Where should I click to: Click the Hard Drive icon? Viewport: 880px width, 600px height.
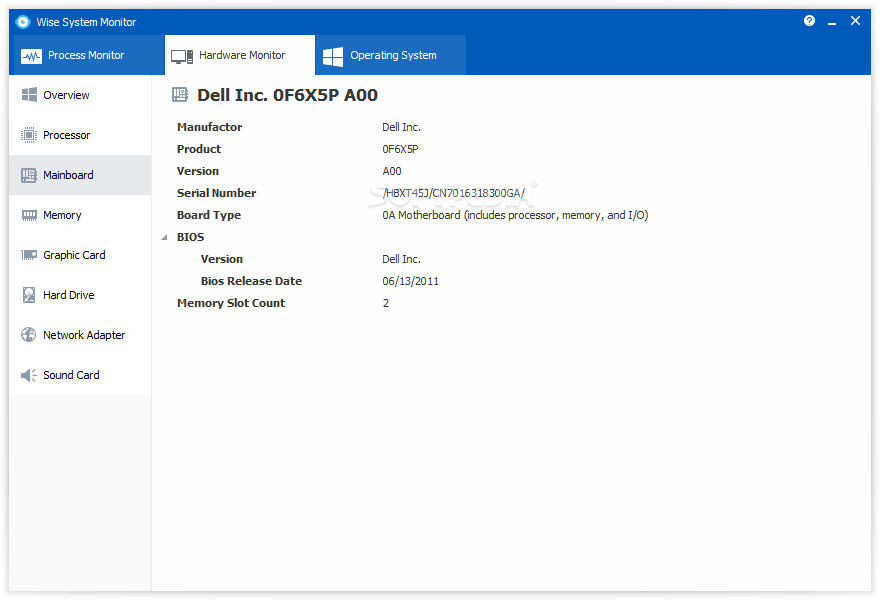pos(29,295)
